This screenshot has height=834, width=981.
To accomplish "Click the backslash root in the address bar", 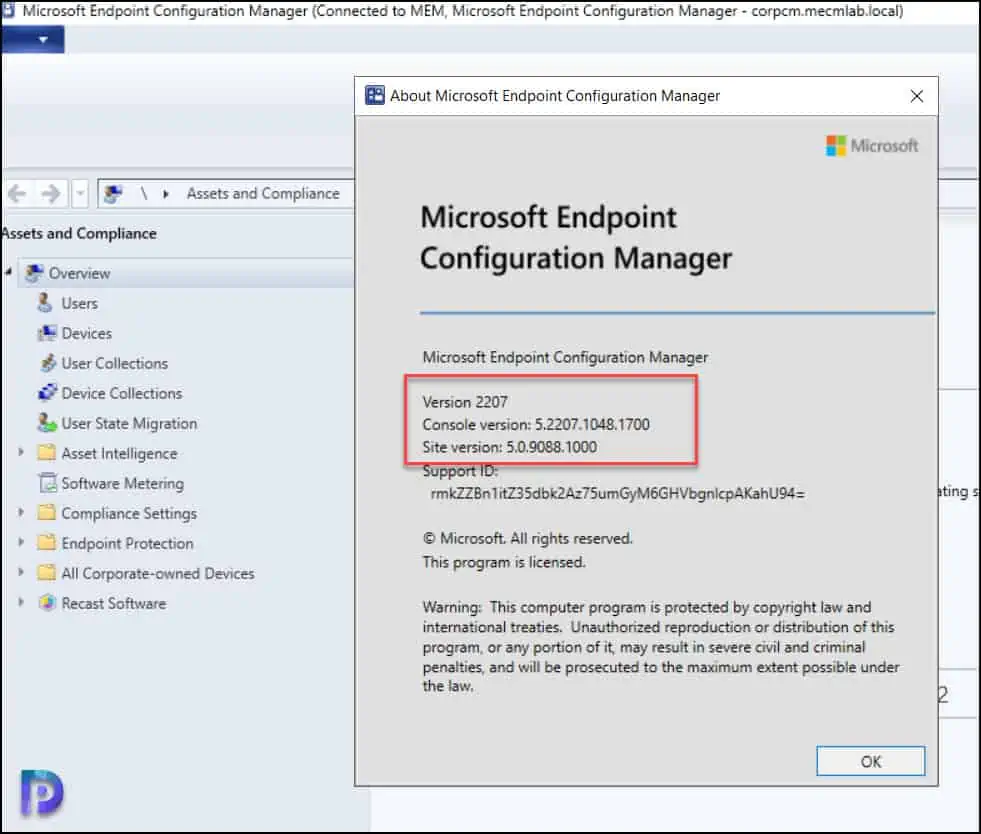I will coord(144,194).
